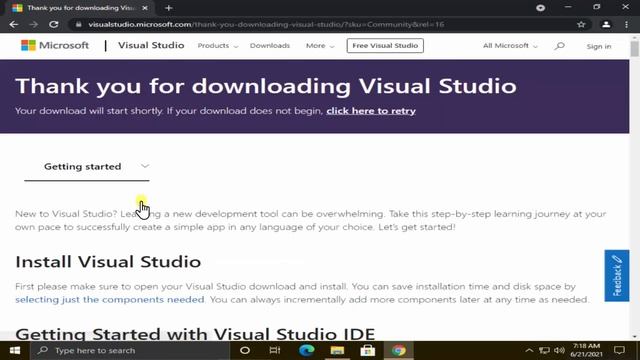
Task: Open the notification center icon
Action: click(619, 351)
